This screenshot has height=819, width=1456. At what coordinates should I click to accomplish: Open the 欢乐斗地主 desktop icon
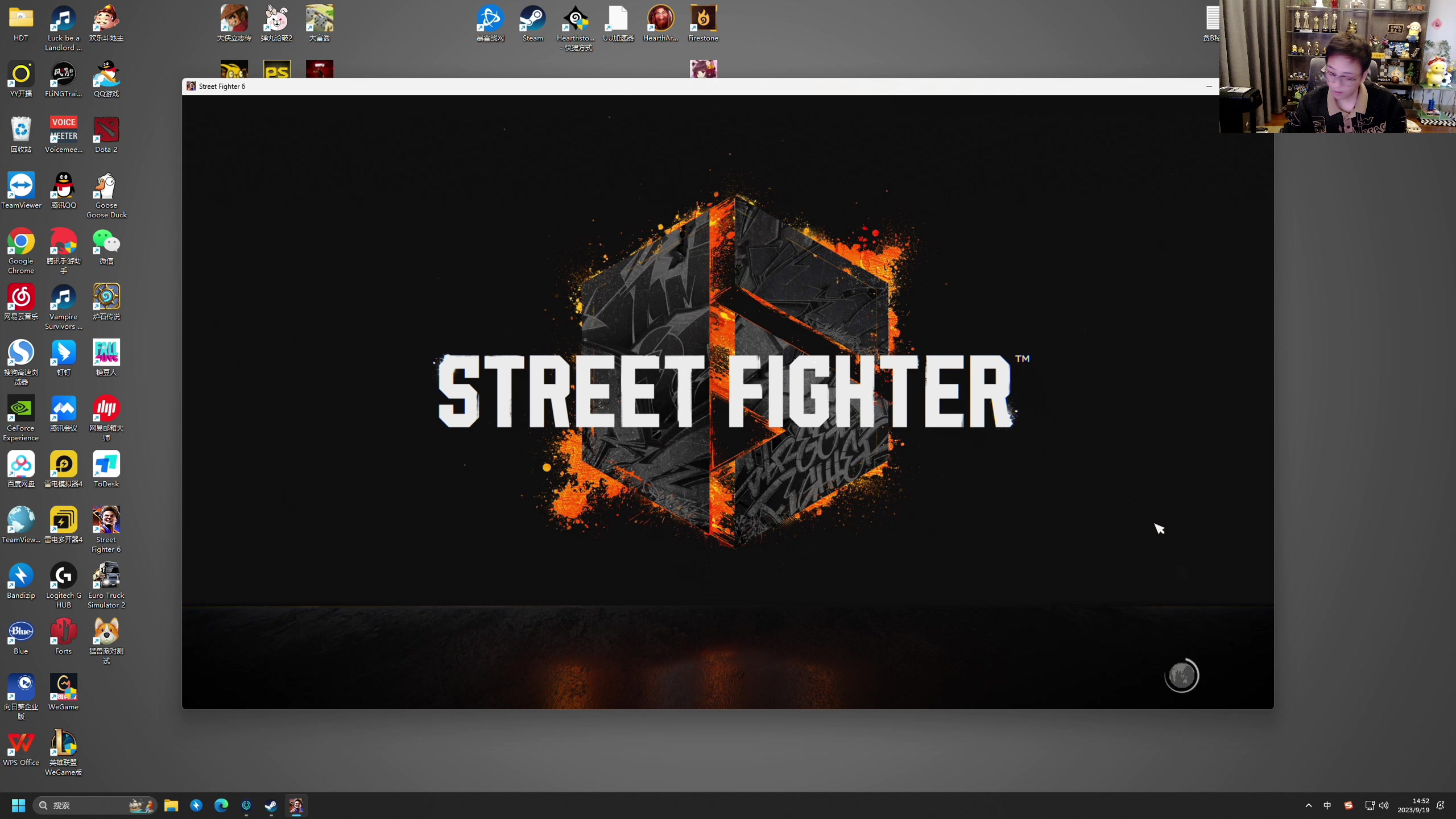106,24
